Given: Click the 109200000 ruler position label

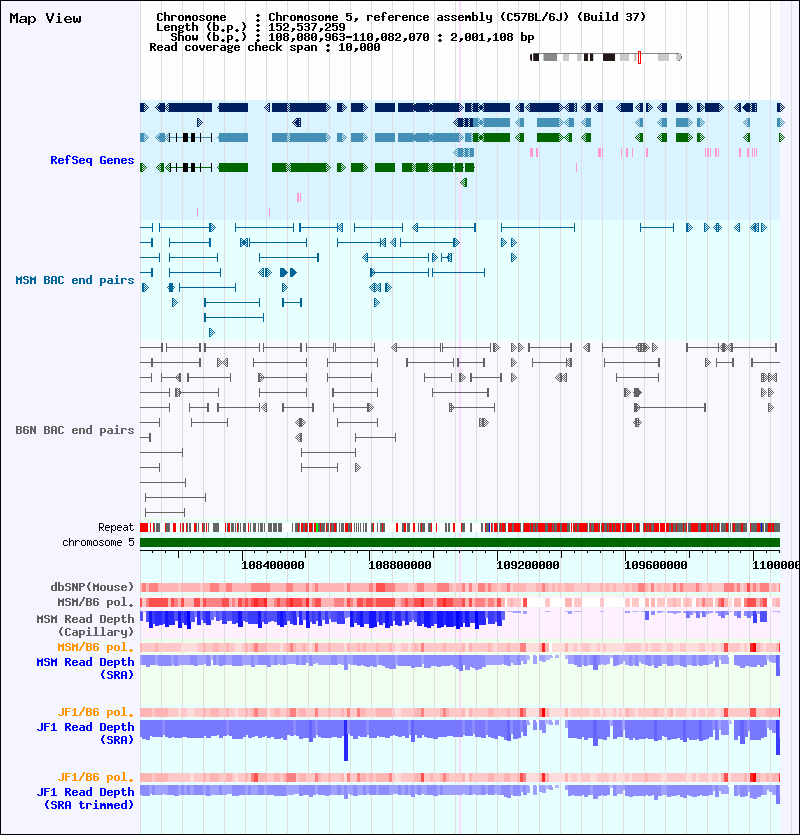Looking at the screenshot, I should point(528,565).
